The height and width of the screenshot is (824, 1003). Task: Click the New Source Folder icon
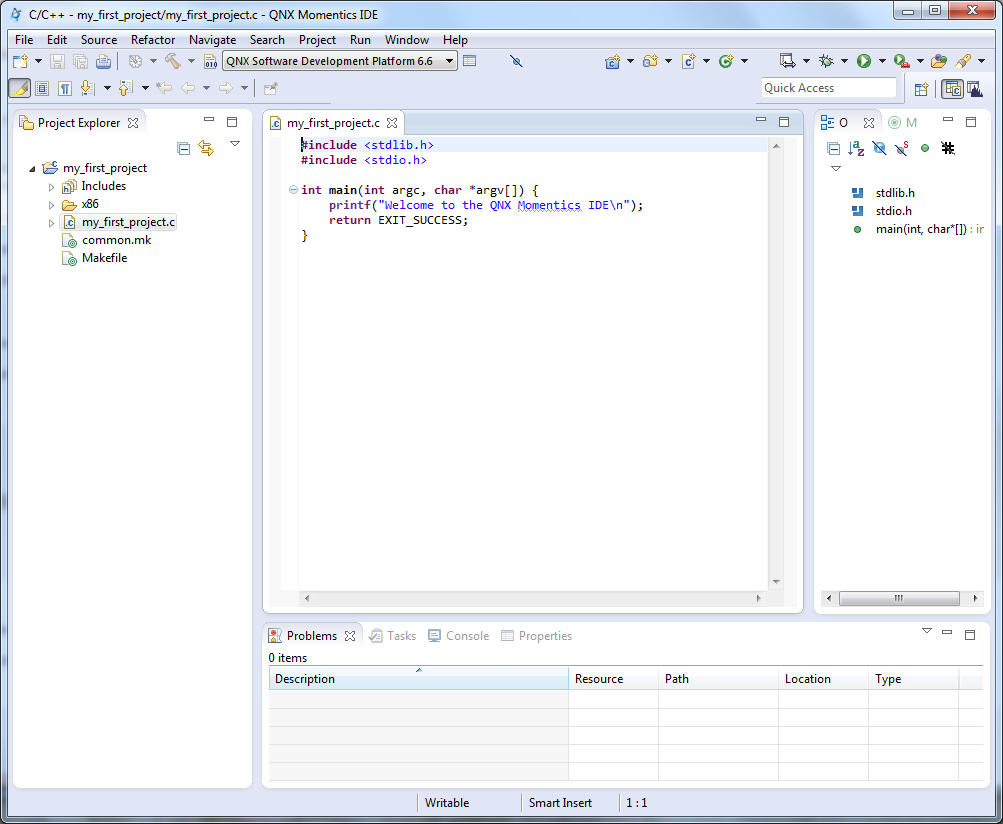(651, 61)
